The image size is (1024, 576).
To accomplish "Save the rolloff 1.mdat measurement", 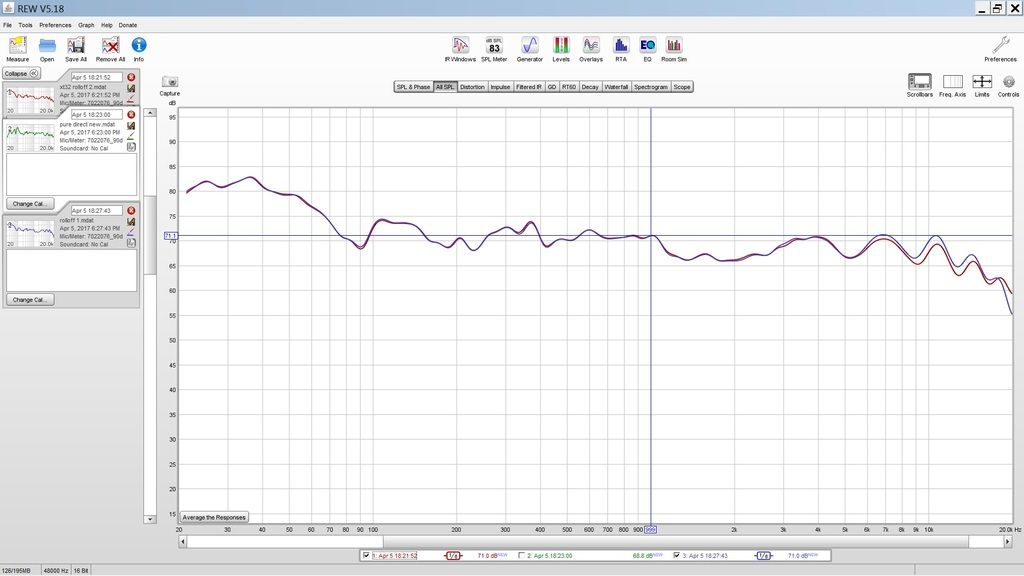I will tap(131, 221).
